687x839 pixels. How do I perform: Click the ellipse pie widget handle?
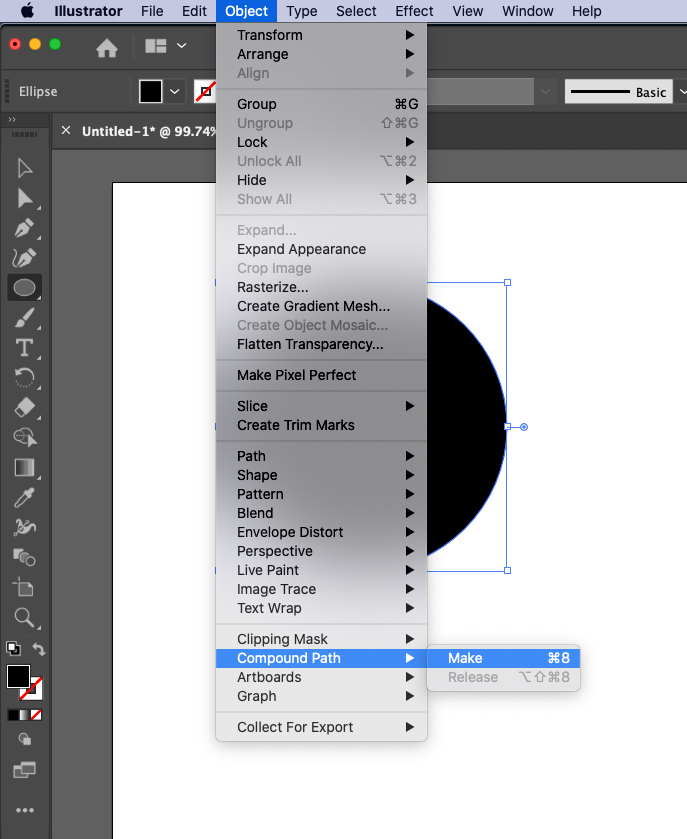524,427
